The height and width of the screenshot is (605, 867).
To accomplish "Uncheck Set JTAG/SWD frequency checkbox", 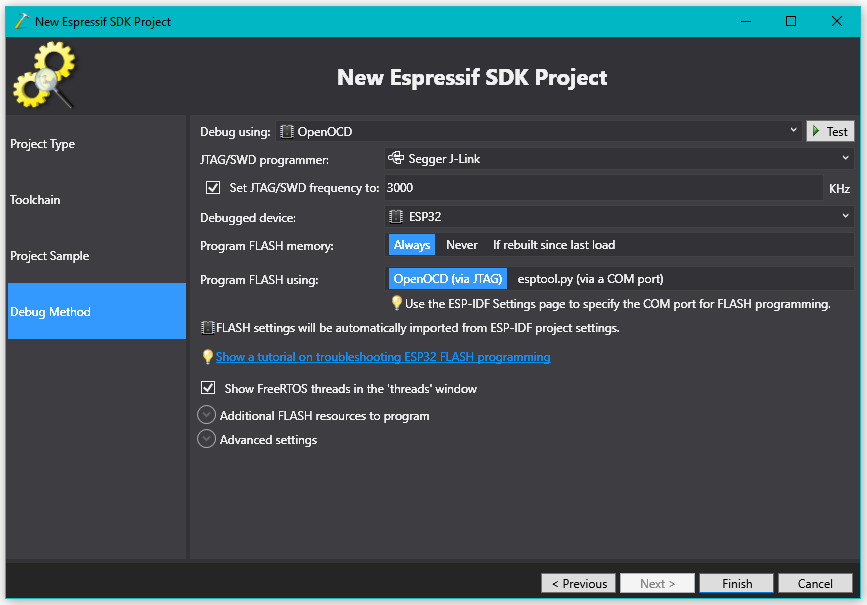I will point(213,187).
